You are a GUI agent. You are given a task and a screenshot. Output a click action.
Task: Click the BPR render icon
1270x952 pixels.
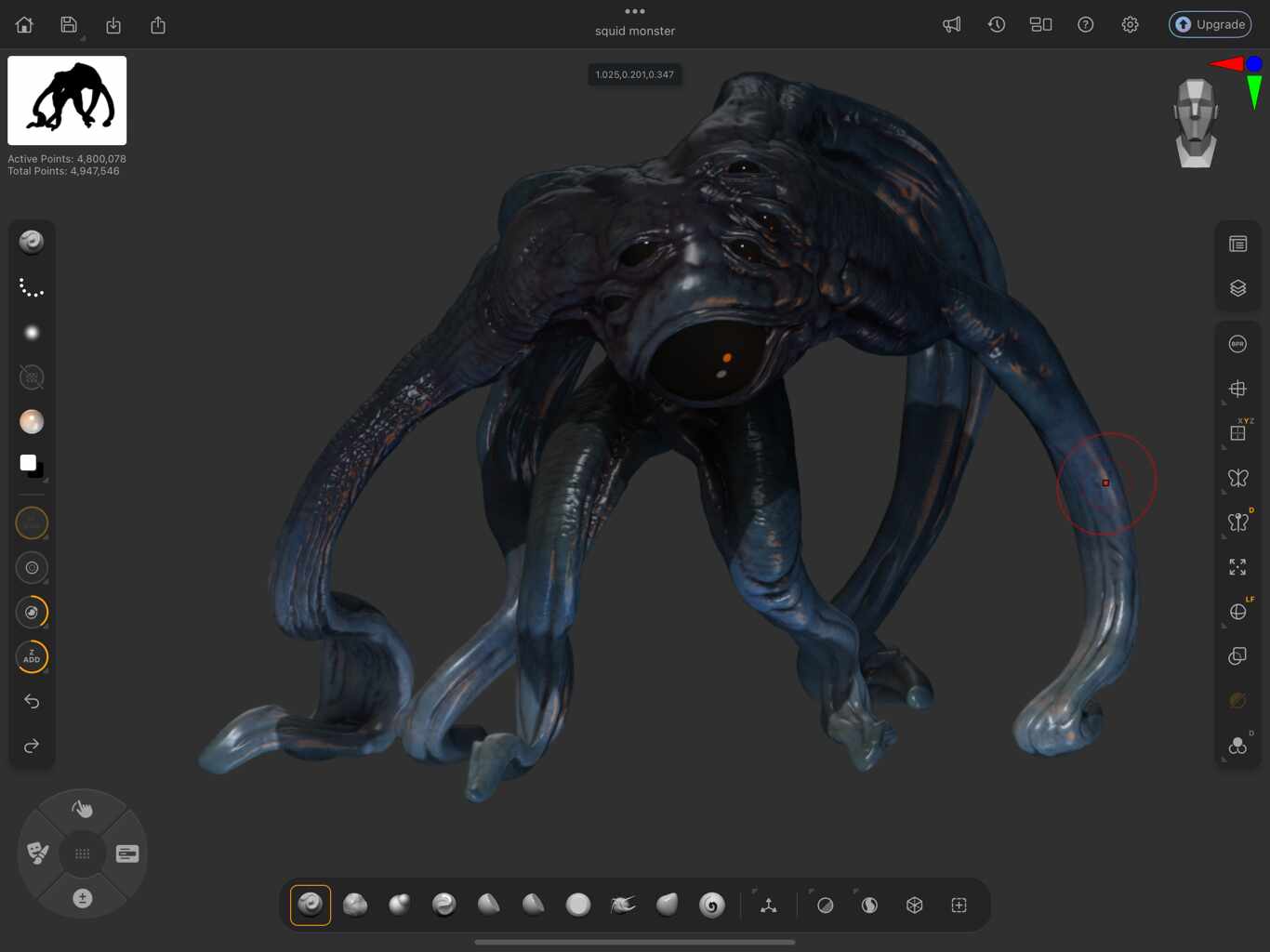tap(1237, 344)
